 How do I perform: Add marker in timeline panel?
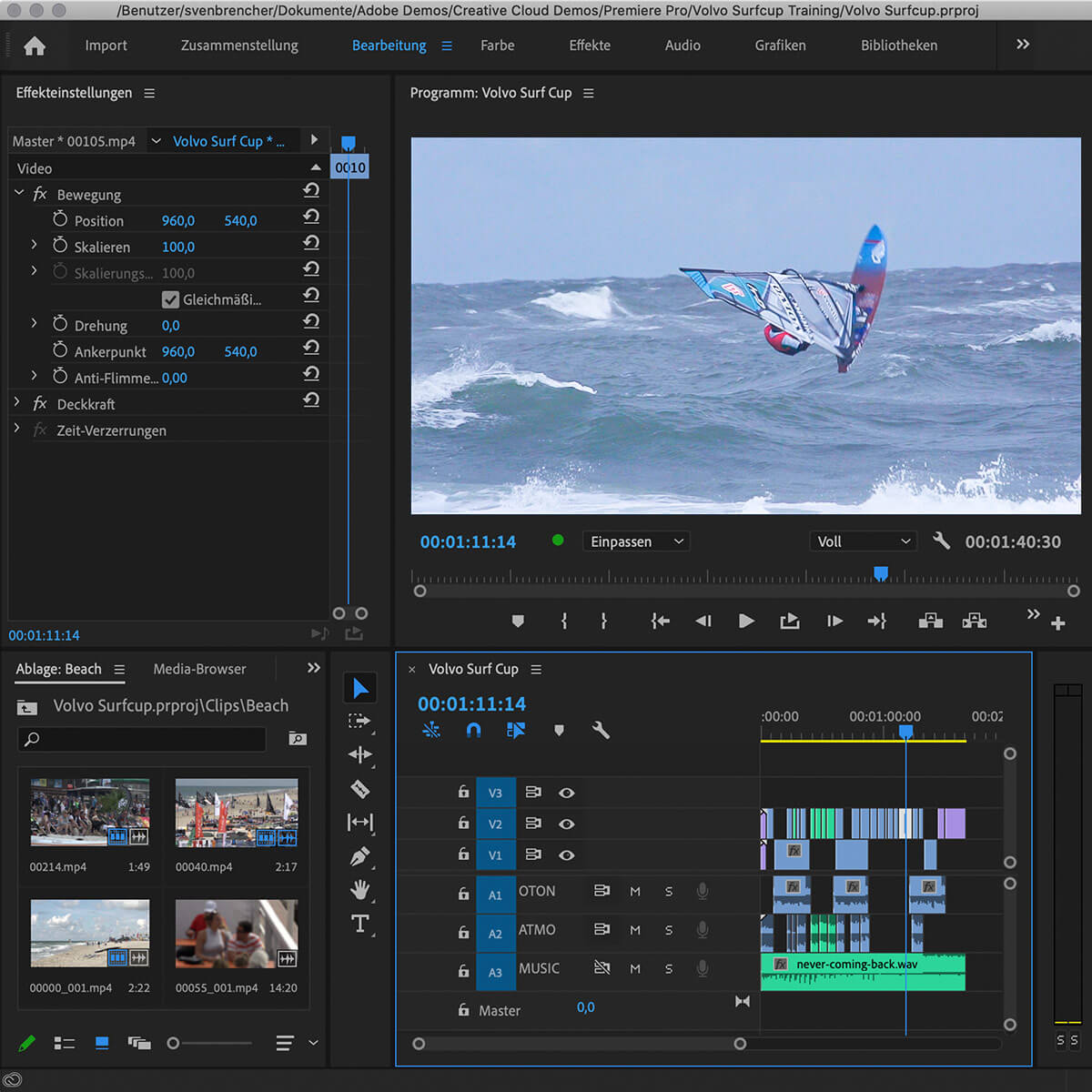[x=559, y=730]
